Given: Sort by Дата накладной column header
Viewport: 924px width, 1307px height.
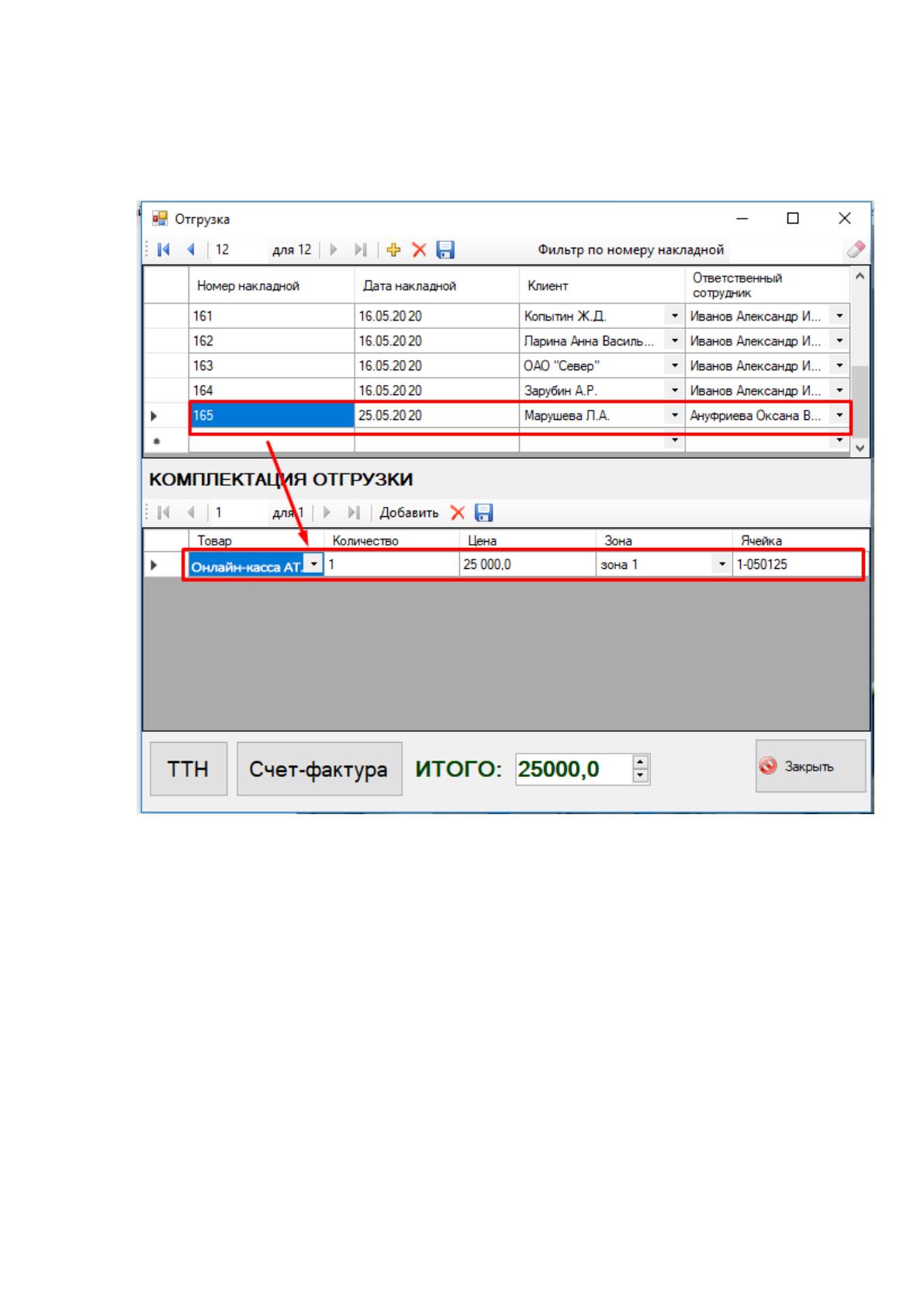Looking at the screenshot, I should [x=437, y=286].
